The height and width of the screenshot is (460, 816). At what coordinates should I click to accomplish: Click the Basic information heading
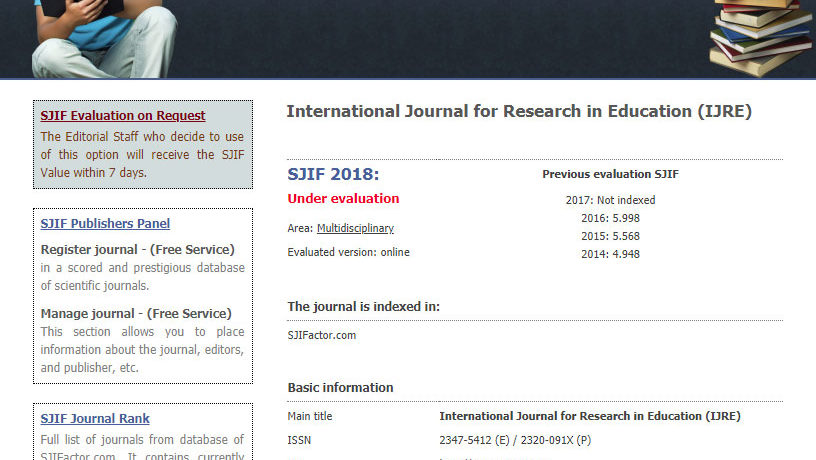pyautogui.click(x=340, y=388)
